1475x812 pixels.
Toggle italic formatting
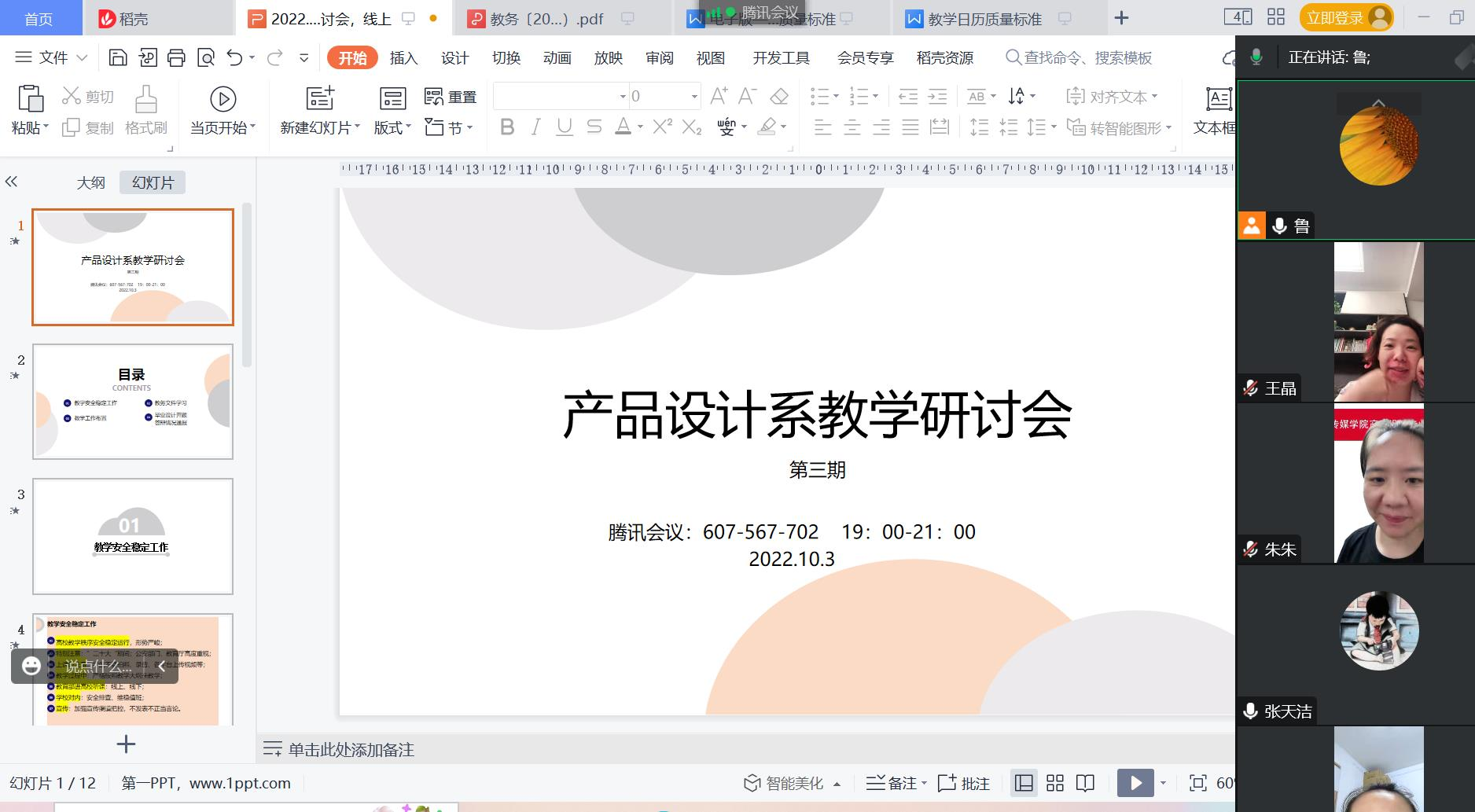[x=535, y=127]
